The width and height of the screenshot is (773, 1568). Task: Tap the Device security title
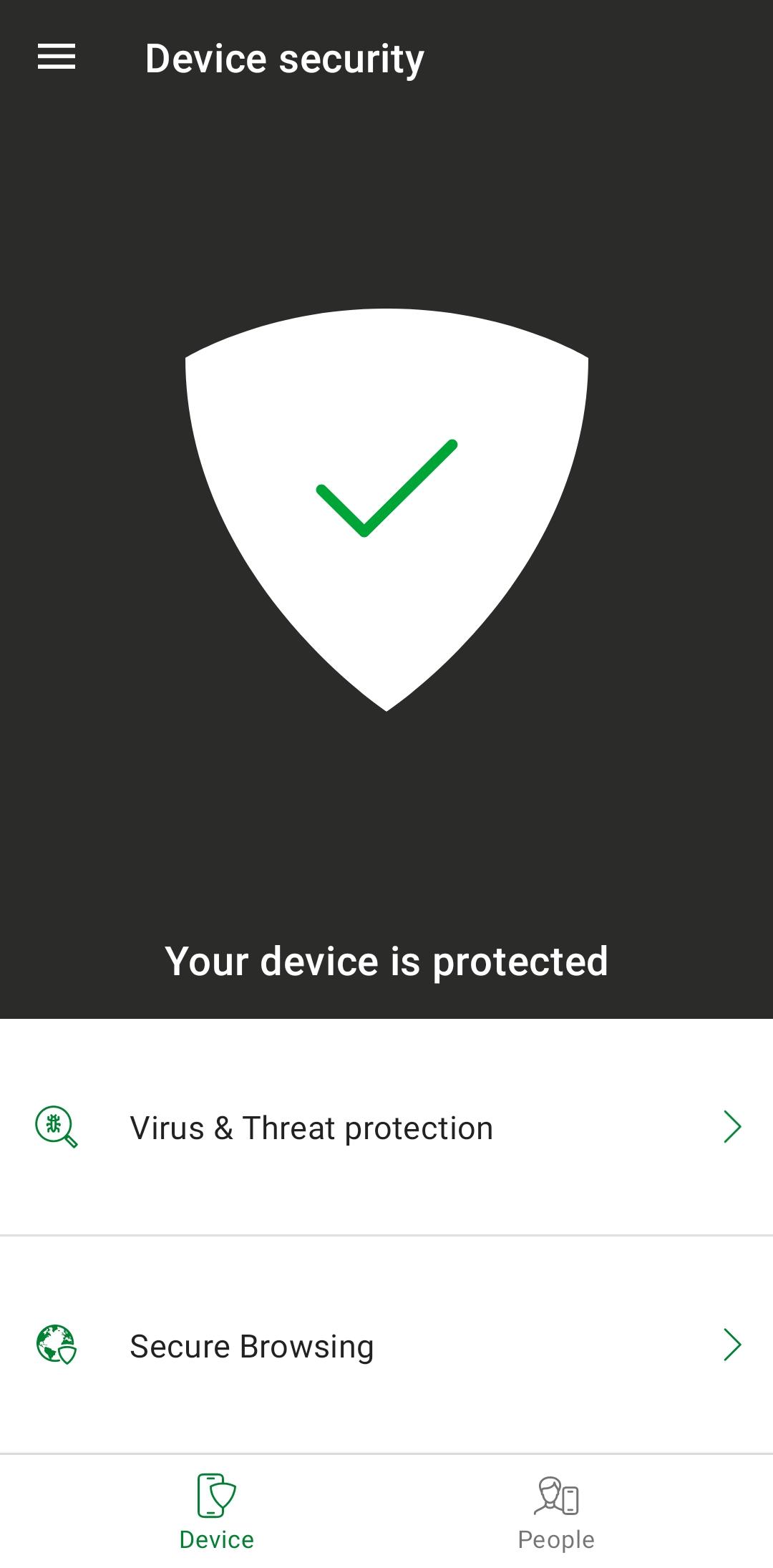[x=285, y=59]
